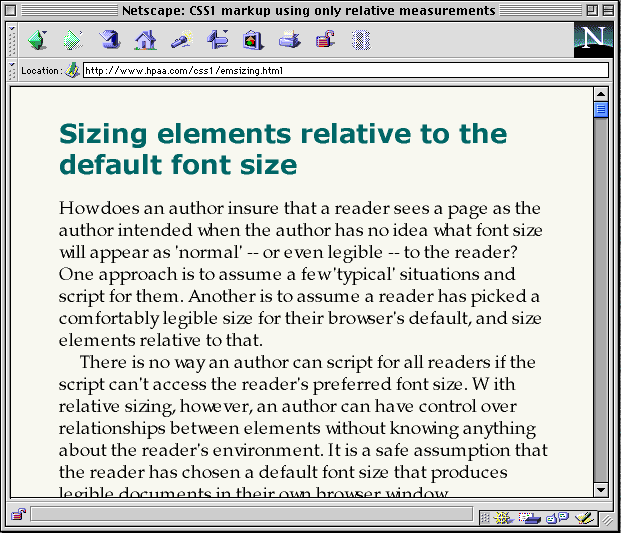Viewport: 621px width, 533px height.
Task: Click the Back navigation arrow
Action: 37,41
